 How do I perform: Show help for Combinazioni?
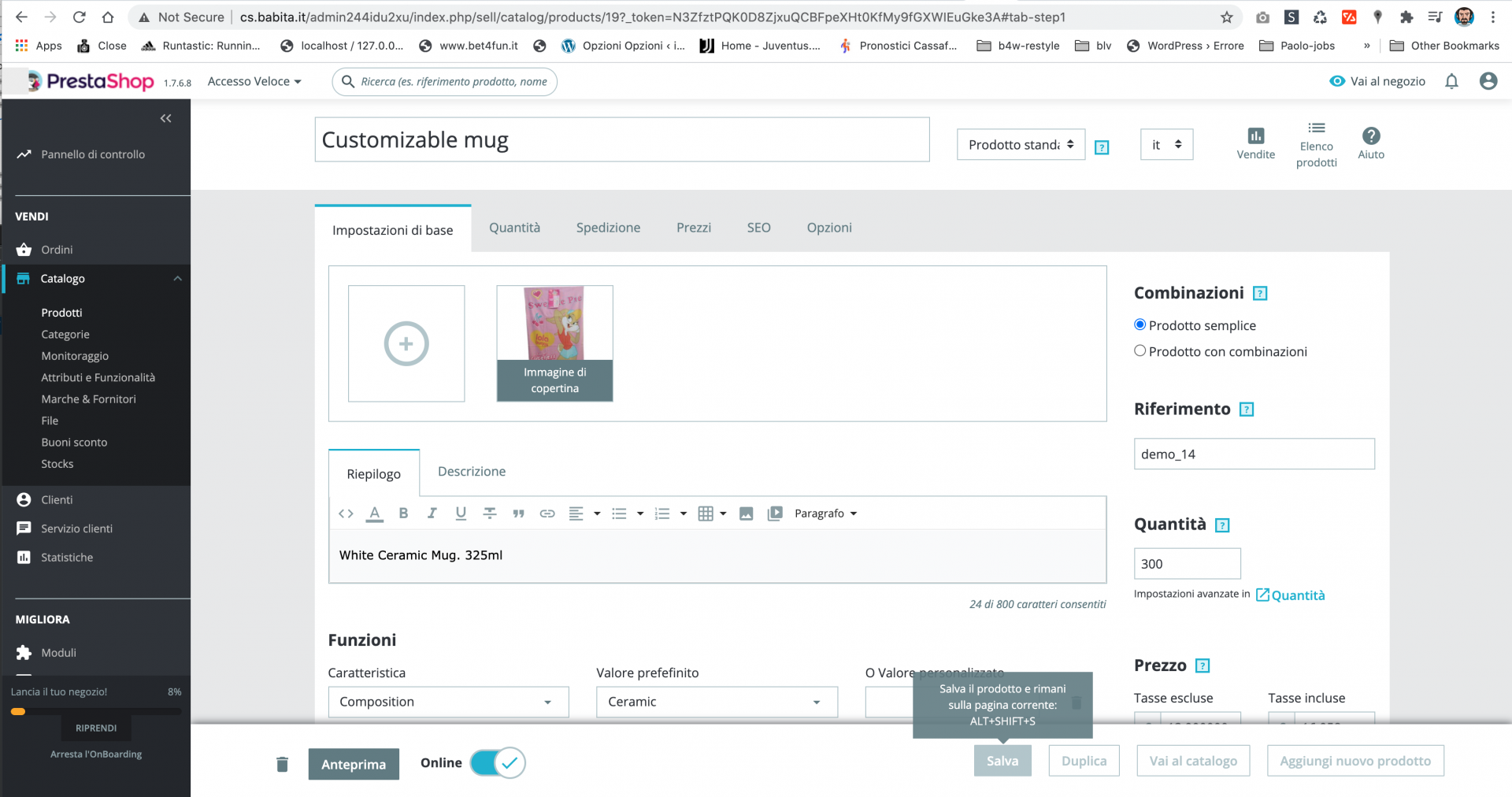pos(1260,294)
